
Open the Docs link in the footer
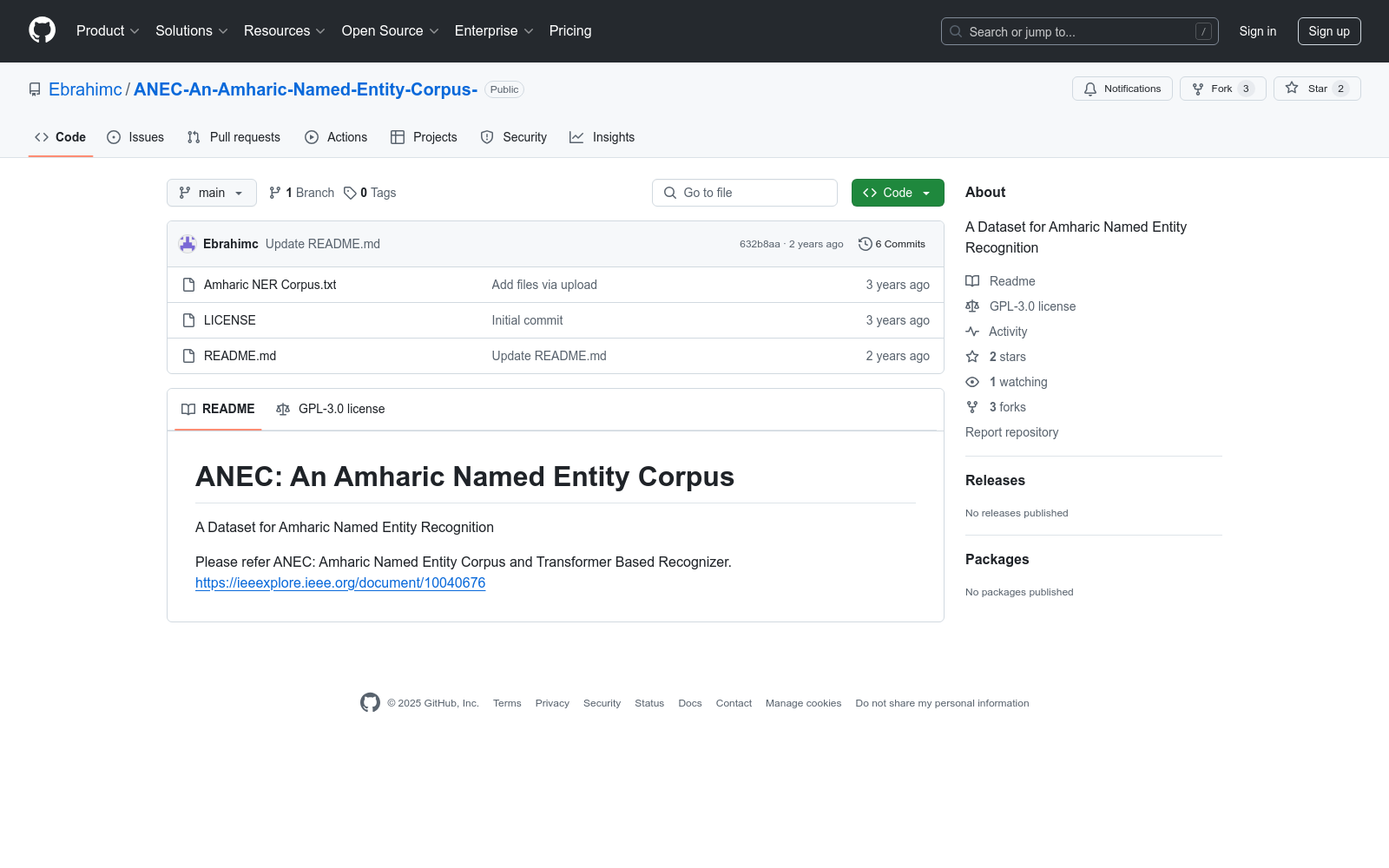coord(690,703)
